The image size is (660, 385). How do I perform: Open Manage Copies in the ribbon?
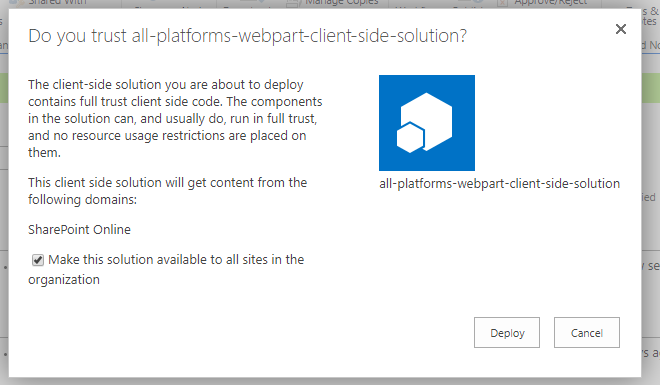(341, 2)
